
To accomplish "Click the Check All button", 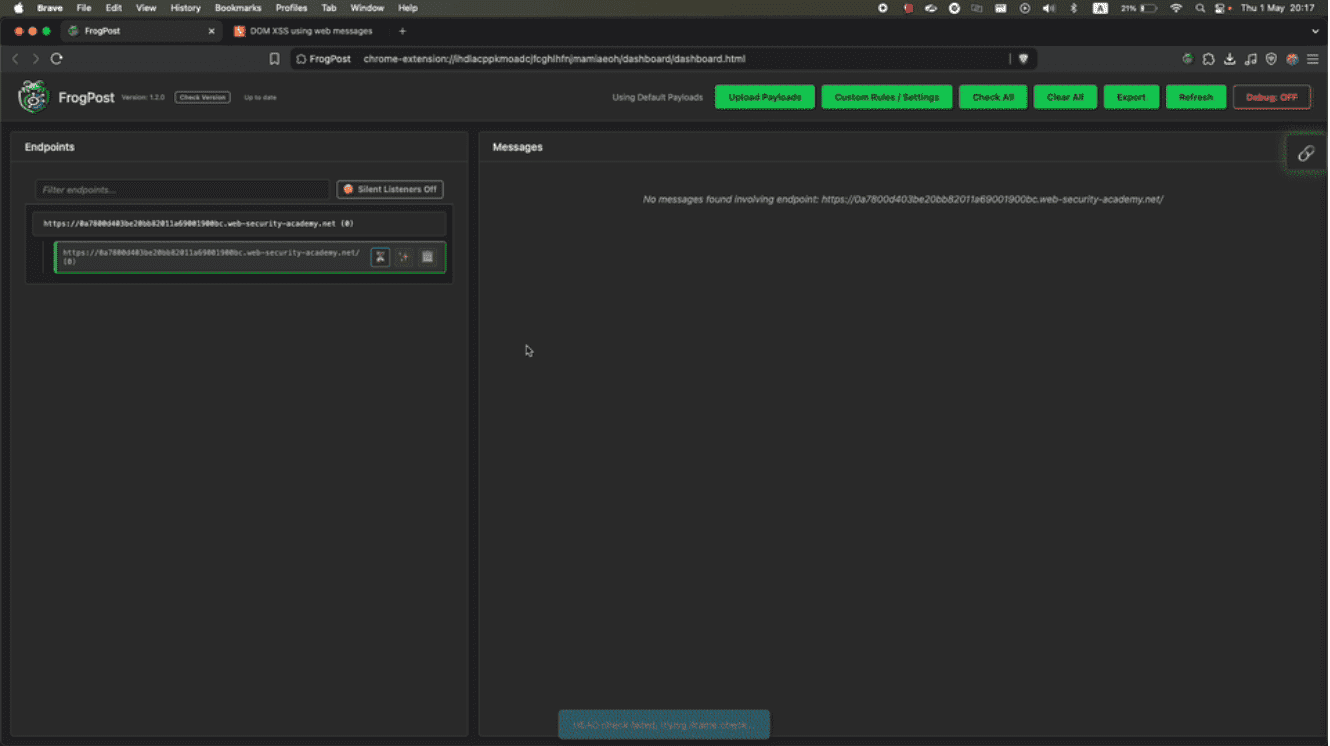I will (x=993, y=97).
